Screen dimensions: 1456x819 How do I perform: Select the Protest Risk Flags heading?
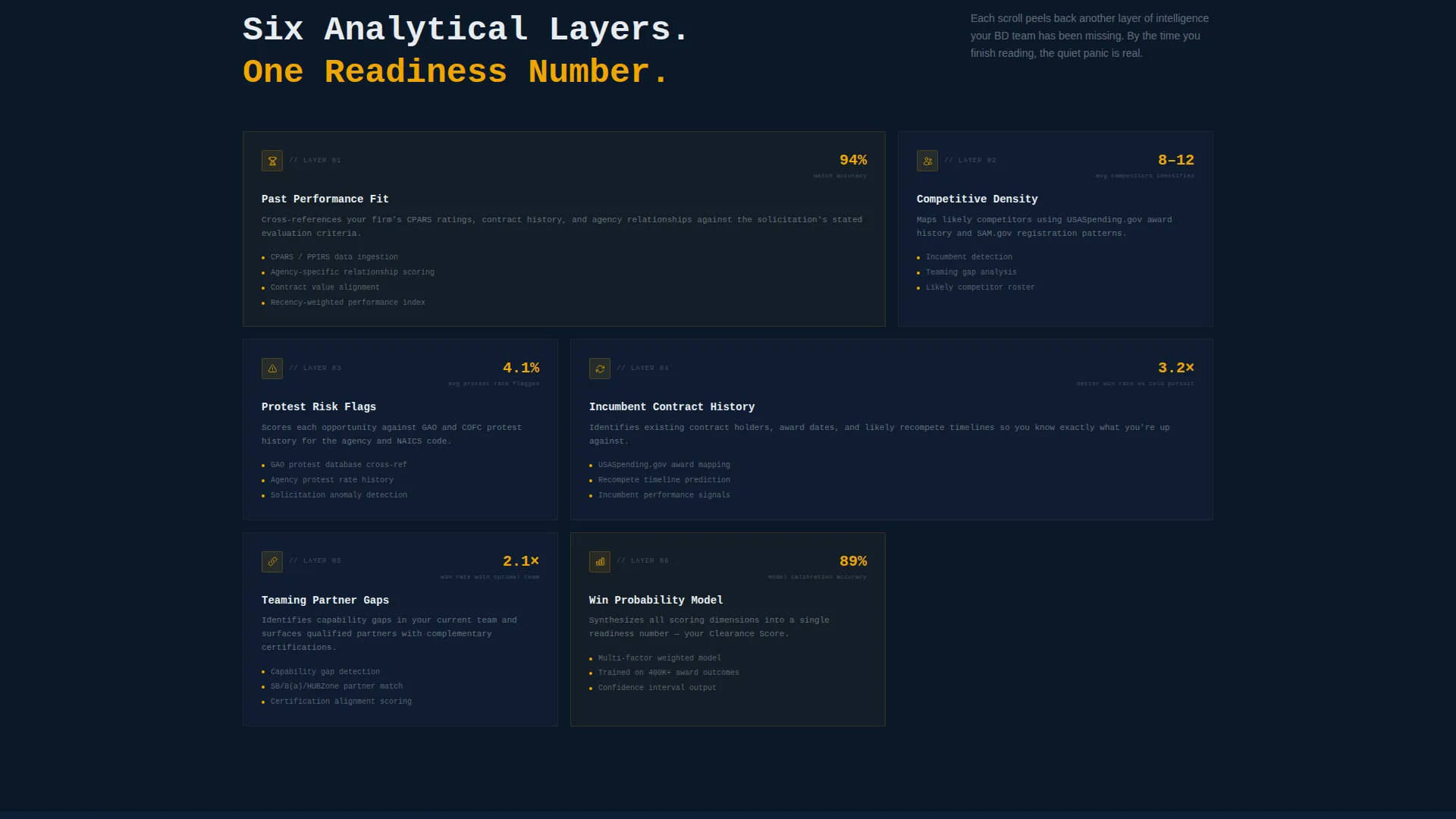(x=318, y=407)
